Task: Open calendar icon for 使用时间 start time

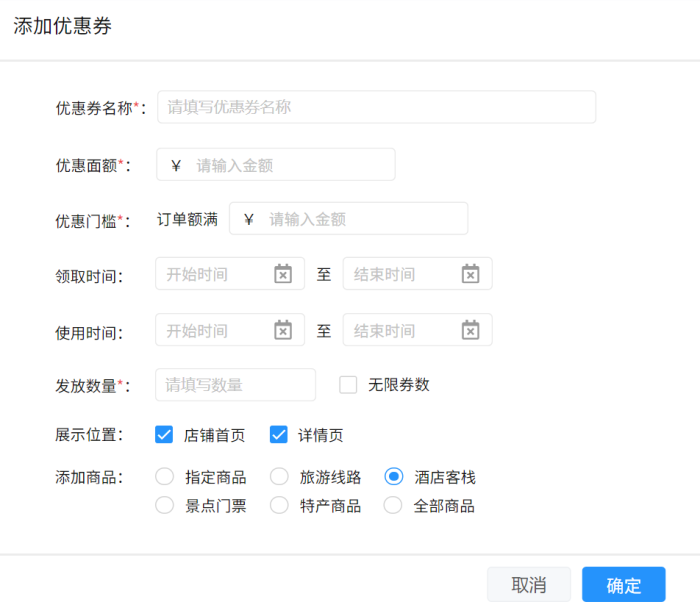Action: tap(283, 330)
